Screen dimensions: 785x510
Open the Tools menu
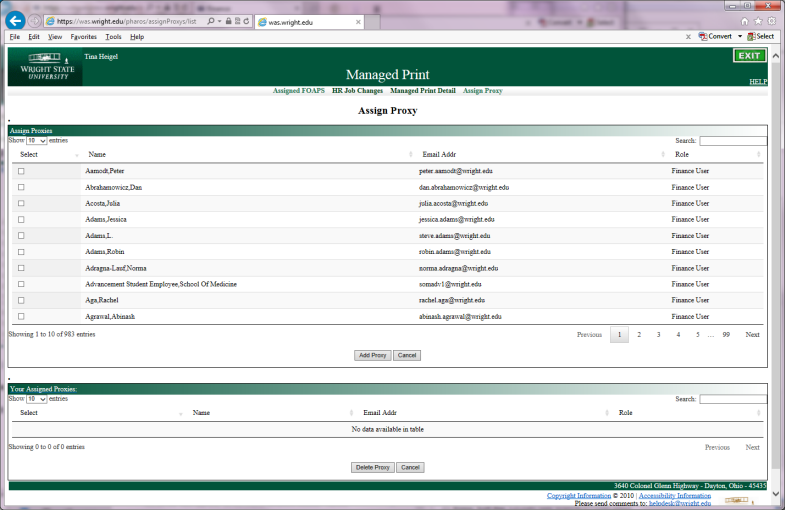[x=113, y=37]
